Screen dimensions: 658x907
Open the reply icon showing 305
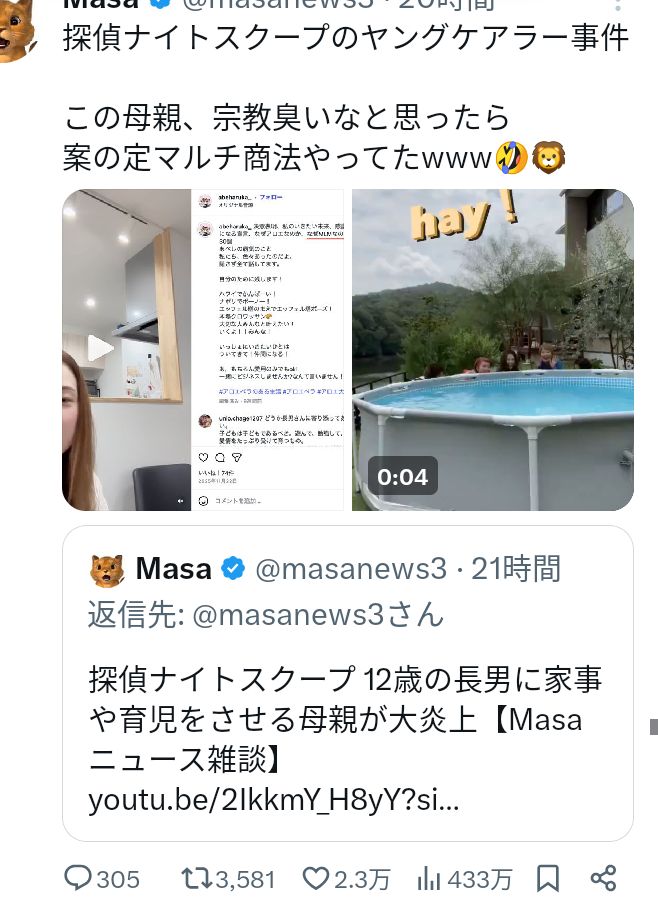[x=77, y=878]
